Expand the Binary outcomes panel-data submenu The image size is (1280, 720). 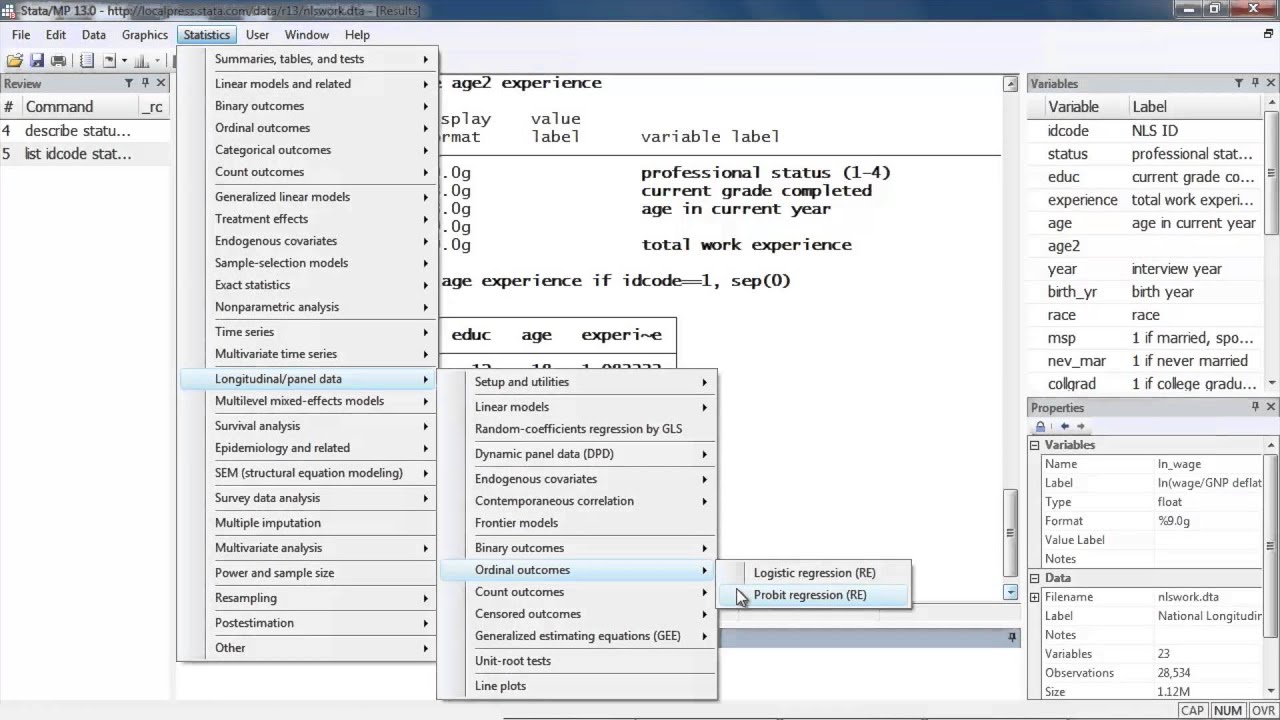tap(577, 548)
